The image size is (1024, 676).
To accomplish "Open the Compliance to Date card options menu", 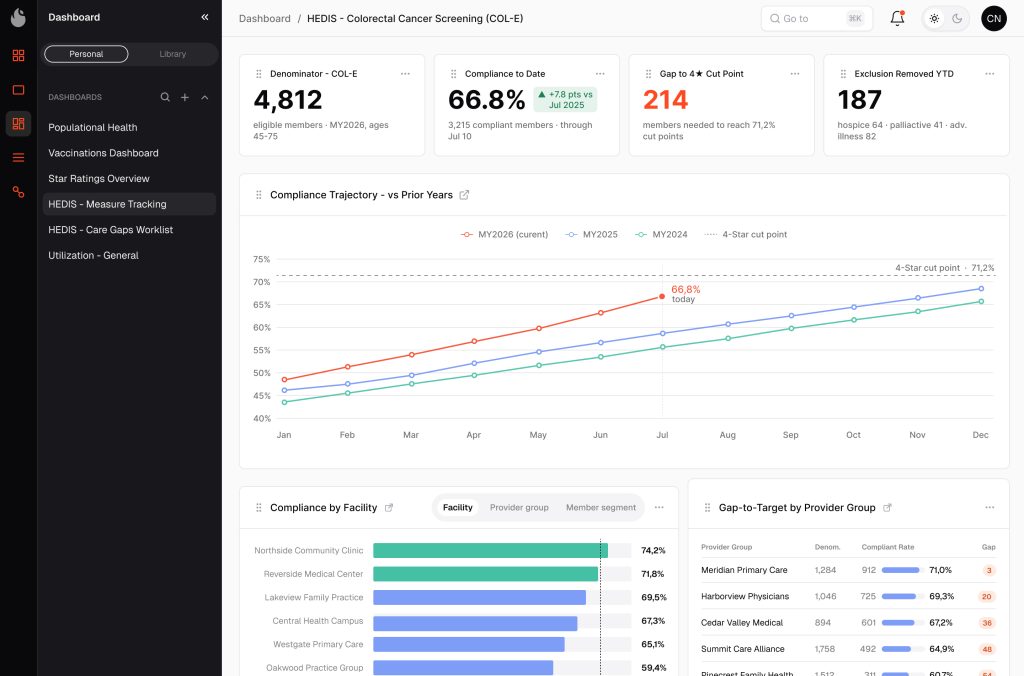I will 600,74.
